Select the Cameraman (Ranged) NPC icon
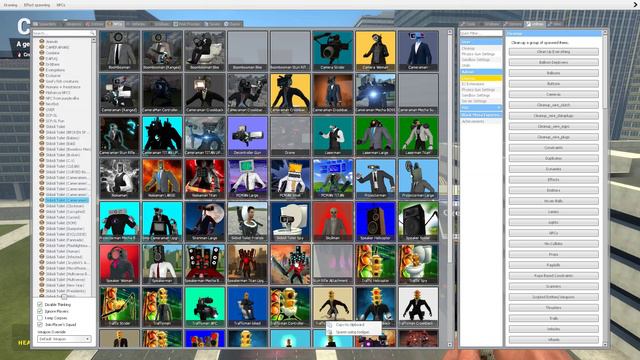This screenshot has height=360, width=640. 119,93
